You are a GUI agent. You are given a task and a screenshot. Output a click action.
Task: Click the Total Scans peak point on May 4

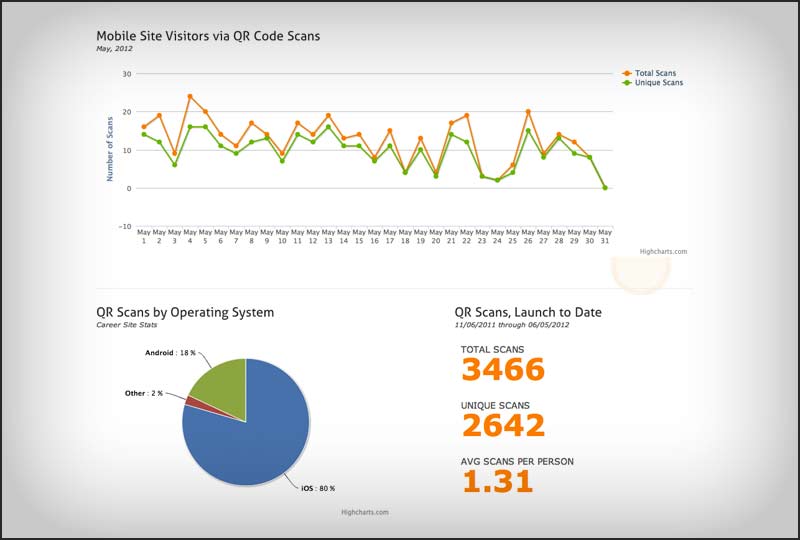pos(190,97)
